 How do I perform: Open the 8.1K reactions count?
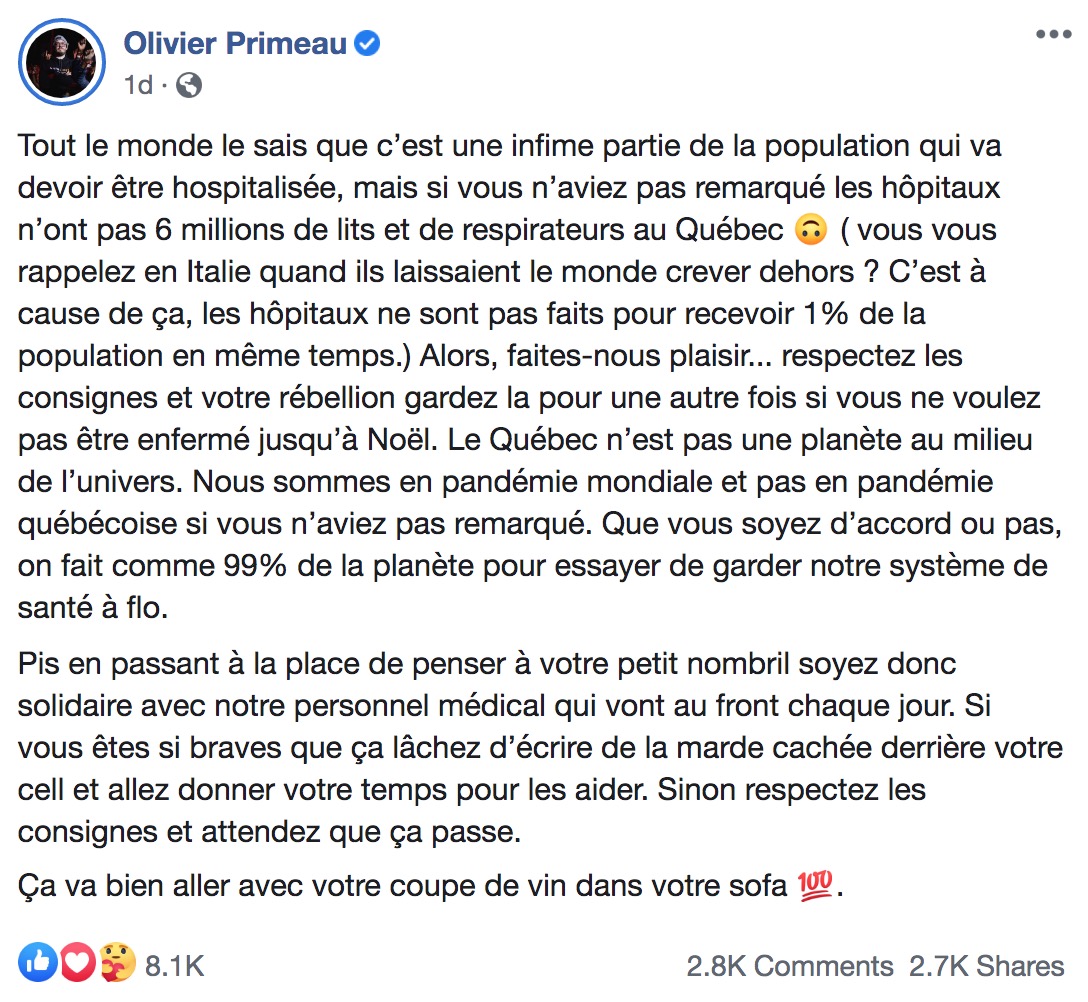coord(174,966)
